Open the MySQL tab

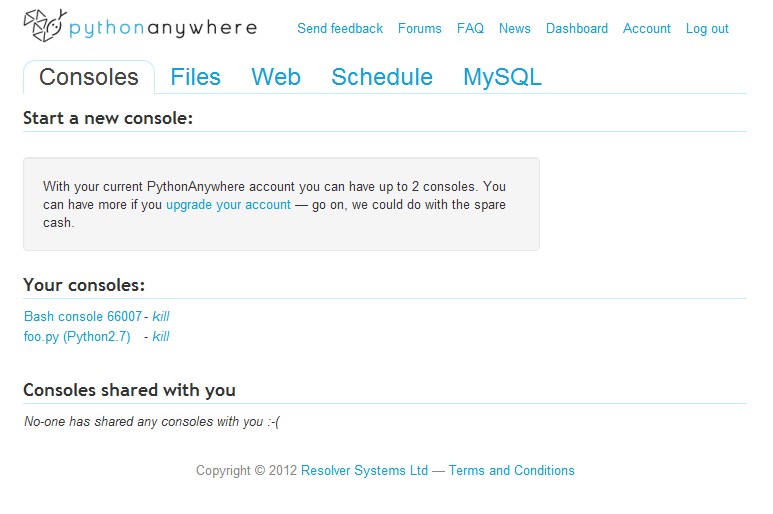coord(502,77)
